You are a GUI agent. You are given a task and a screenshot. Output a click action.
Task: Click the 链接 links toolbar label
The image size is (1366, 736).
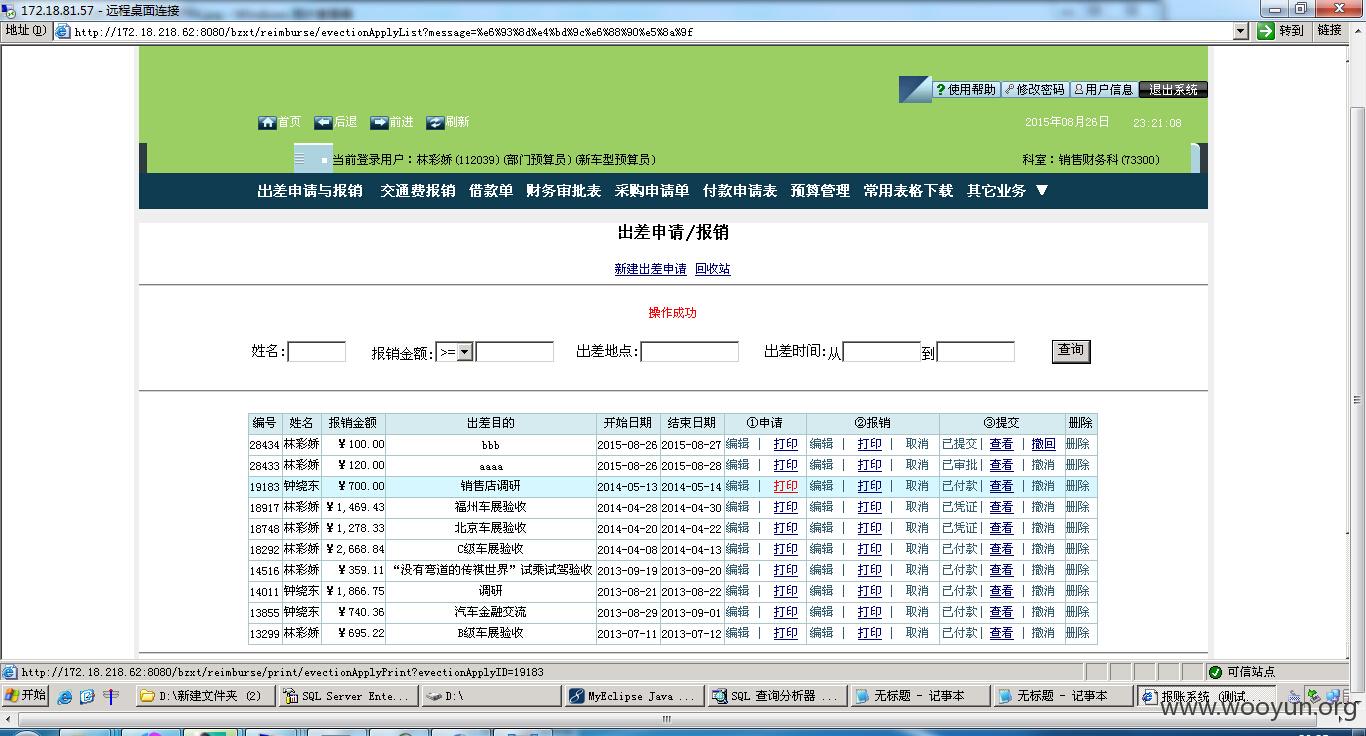click(1330, 31)
